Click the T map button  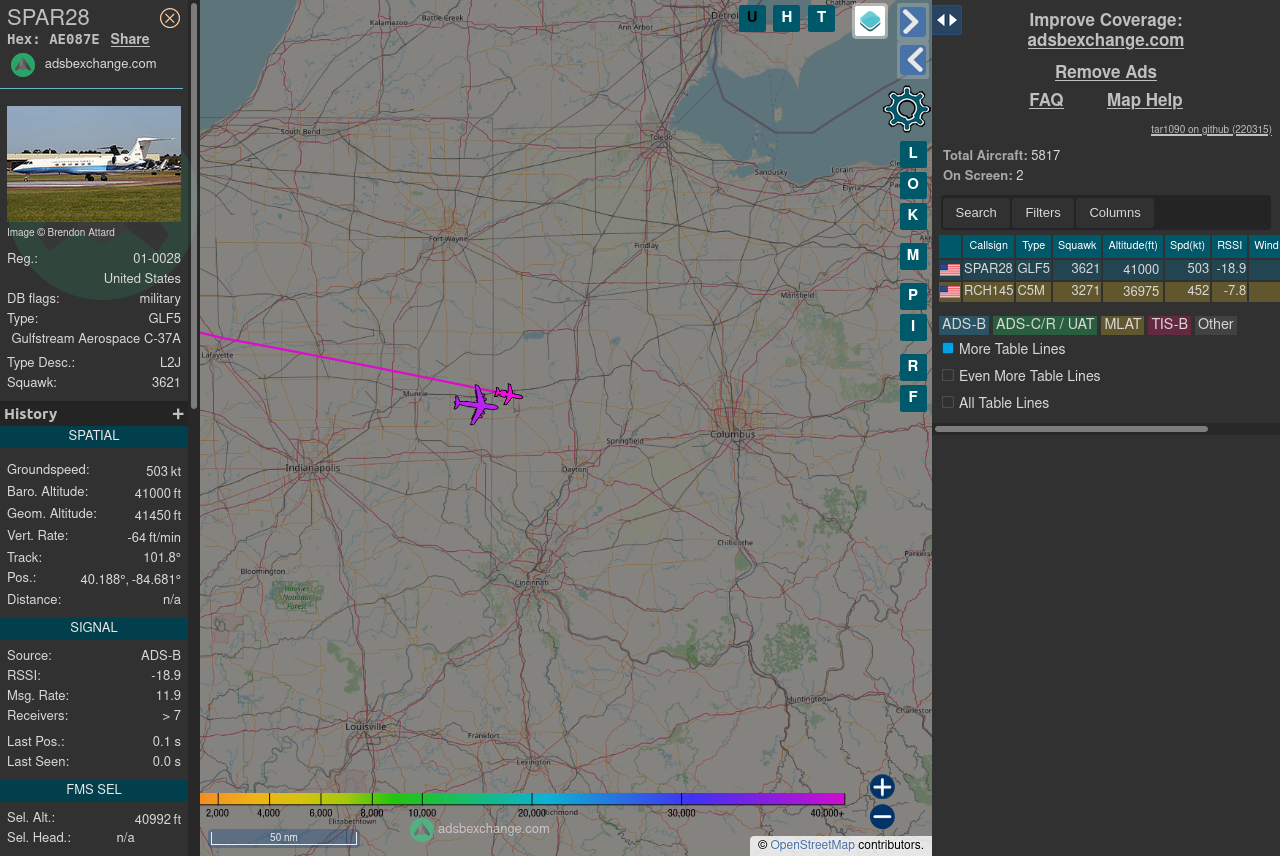[821, 18]
